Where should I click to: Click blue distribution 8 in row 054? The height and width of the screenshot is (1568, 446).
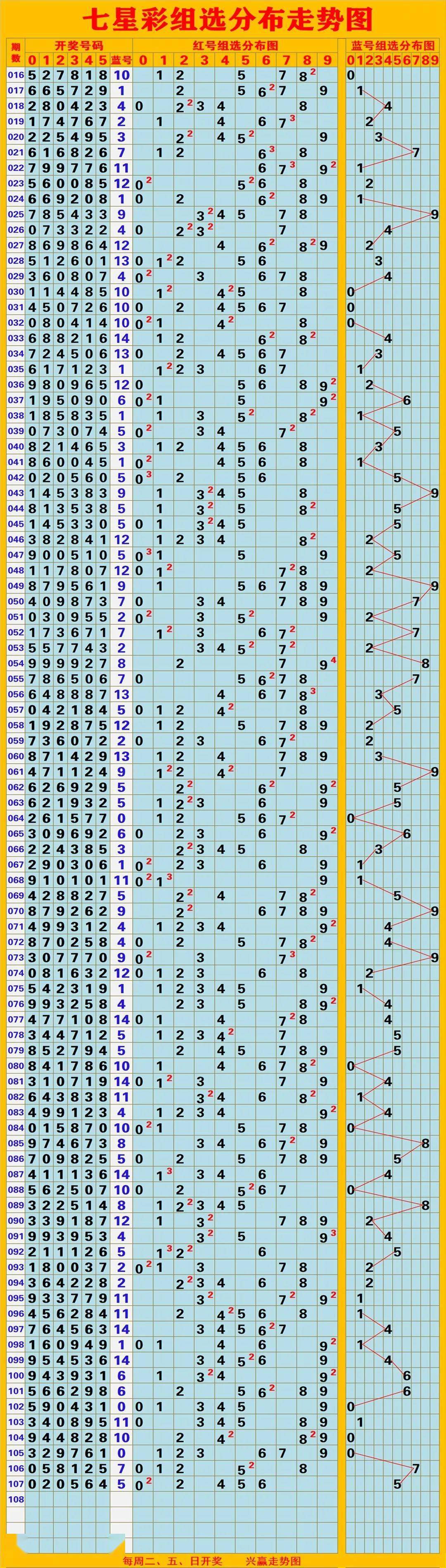point(425,664)
